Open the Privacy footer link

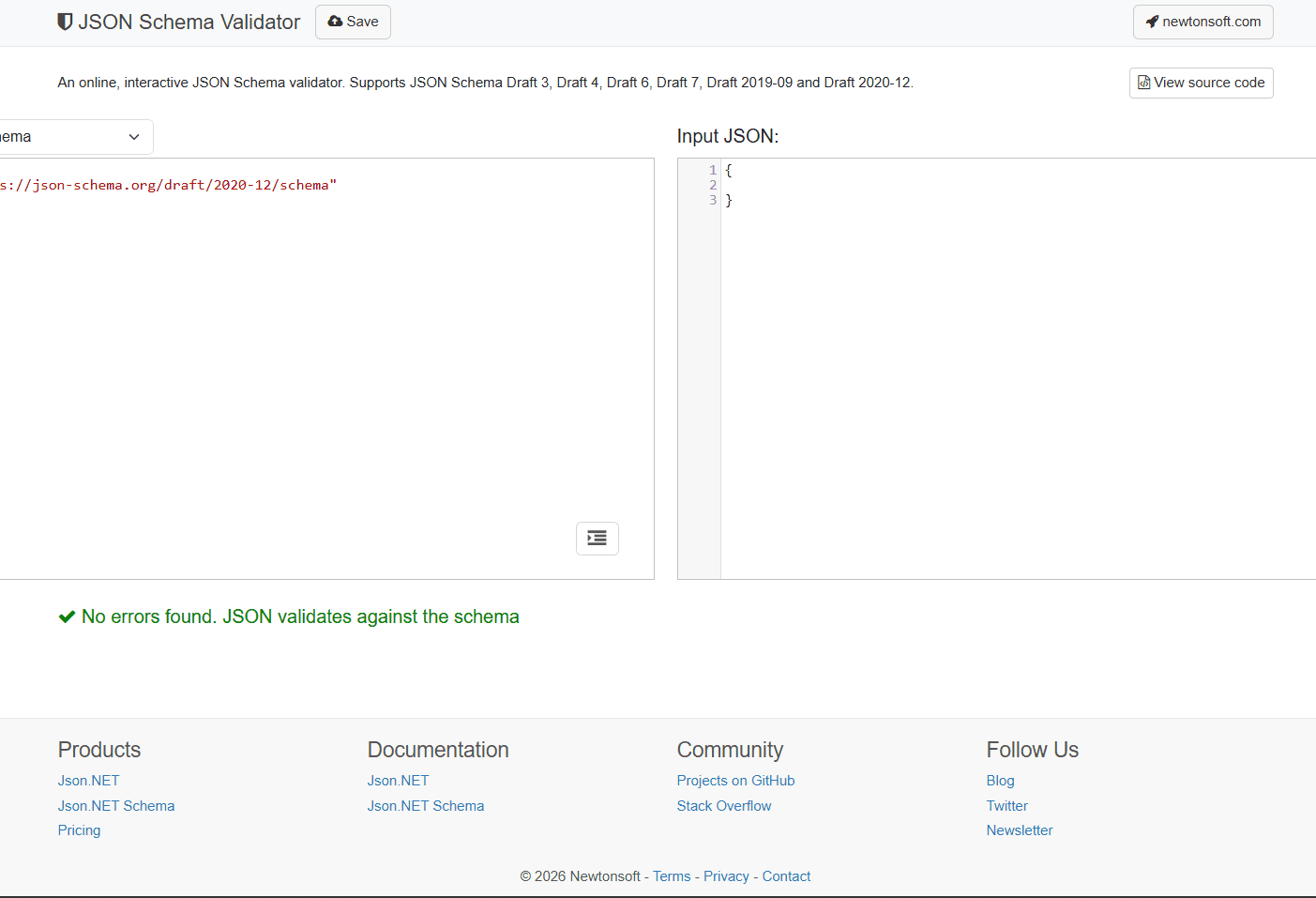point(726,876)
